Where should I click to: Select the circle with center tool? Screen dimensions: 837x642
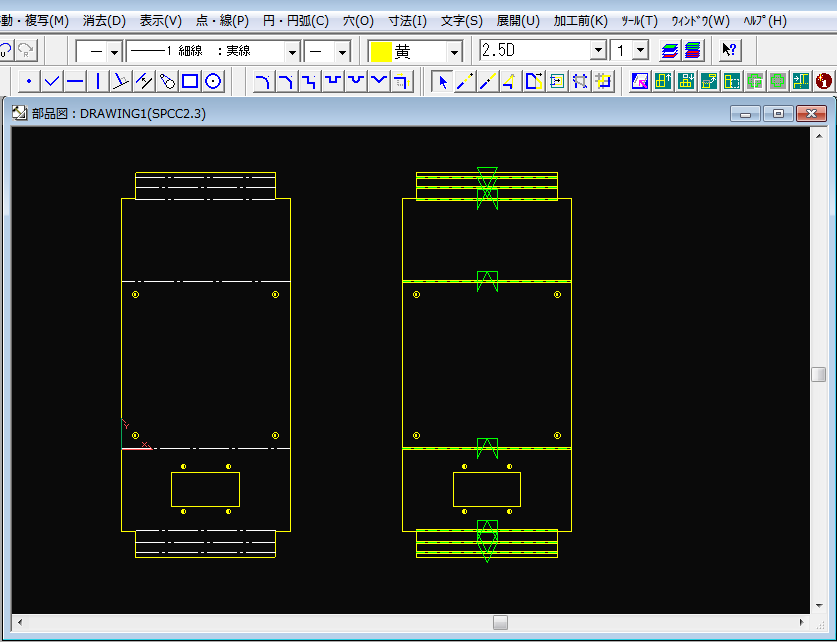click(213, 82)
